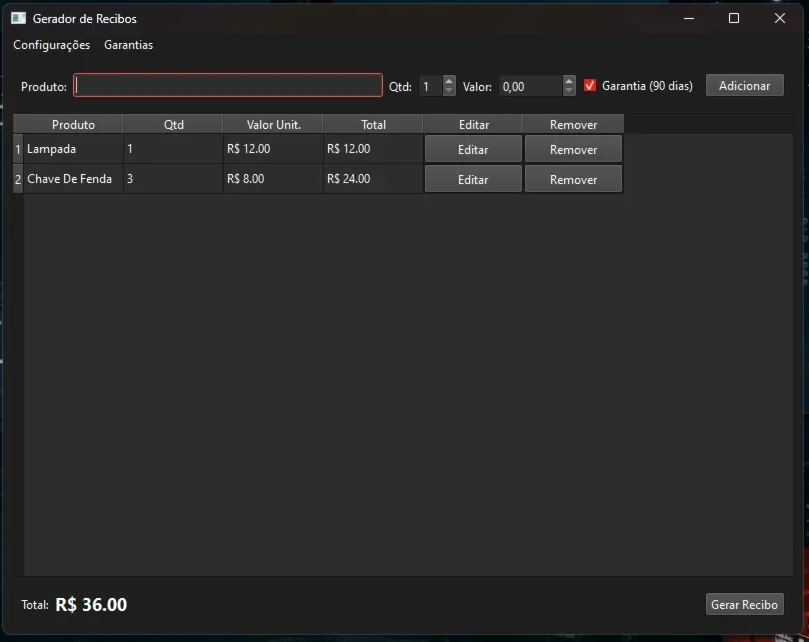Image resolution: width=809 pixels, height=642 pixels.
Task: Click the Remover column header
Action: (x=573, y=124)
